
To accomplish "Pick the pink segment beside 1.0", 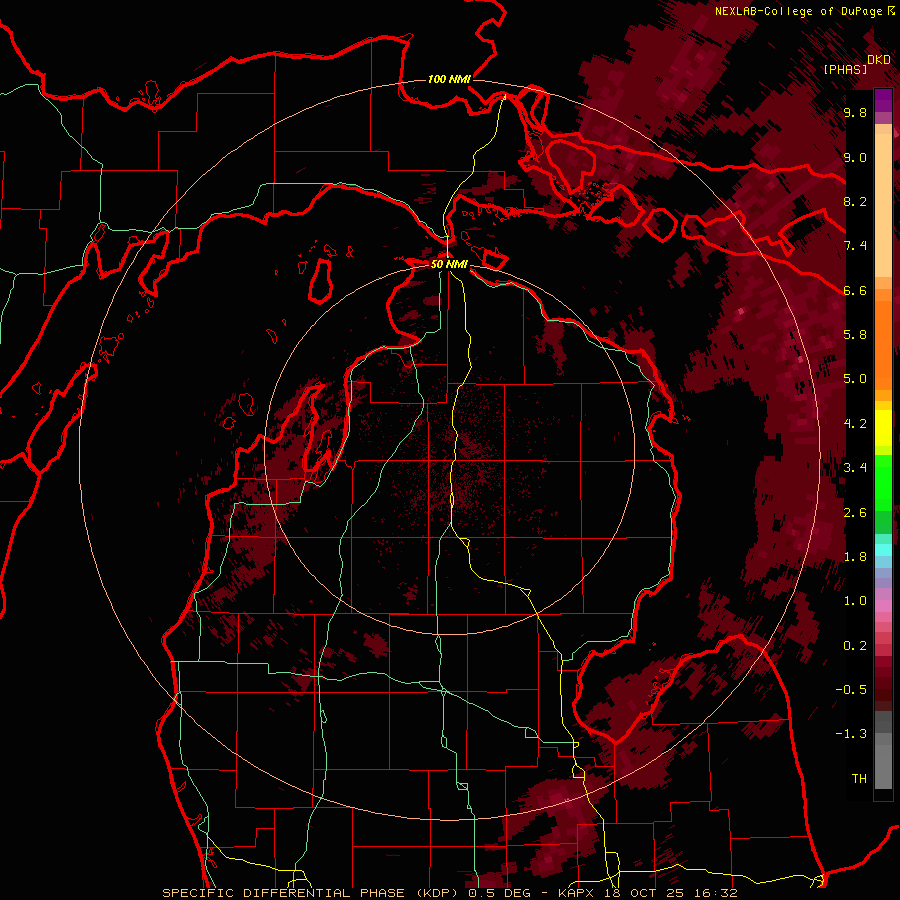I will point(883,606).
